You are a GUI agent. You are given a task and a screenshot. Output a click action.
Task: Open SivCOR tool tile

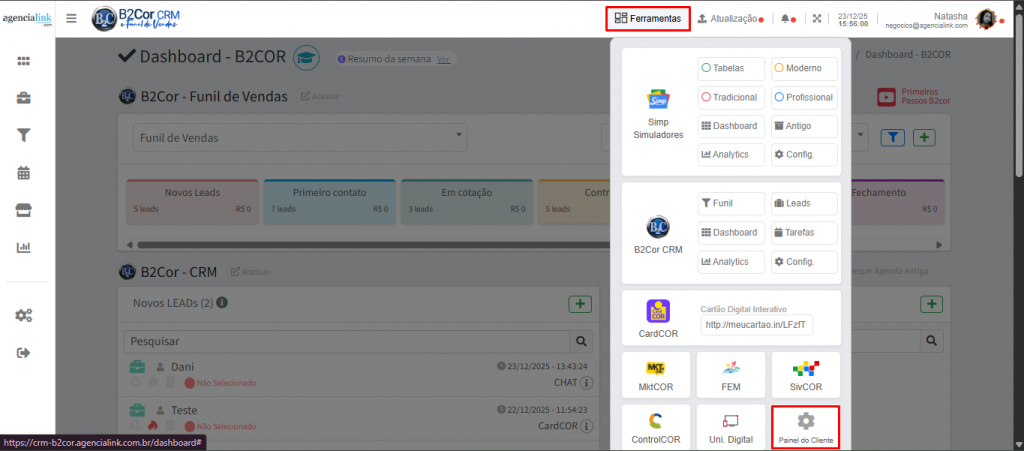804,374
